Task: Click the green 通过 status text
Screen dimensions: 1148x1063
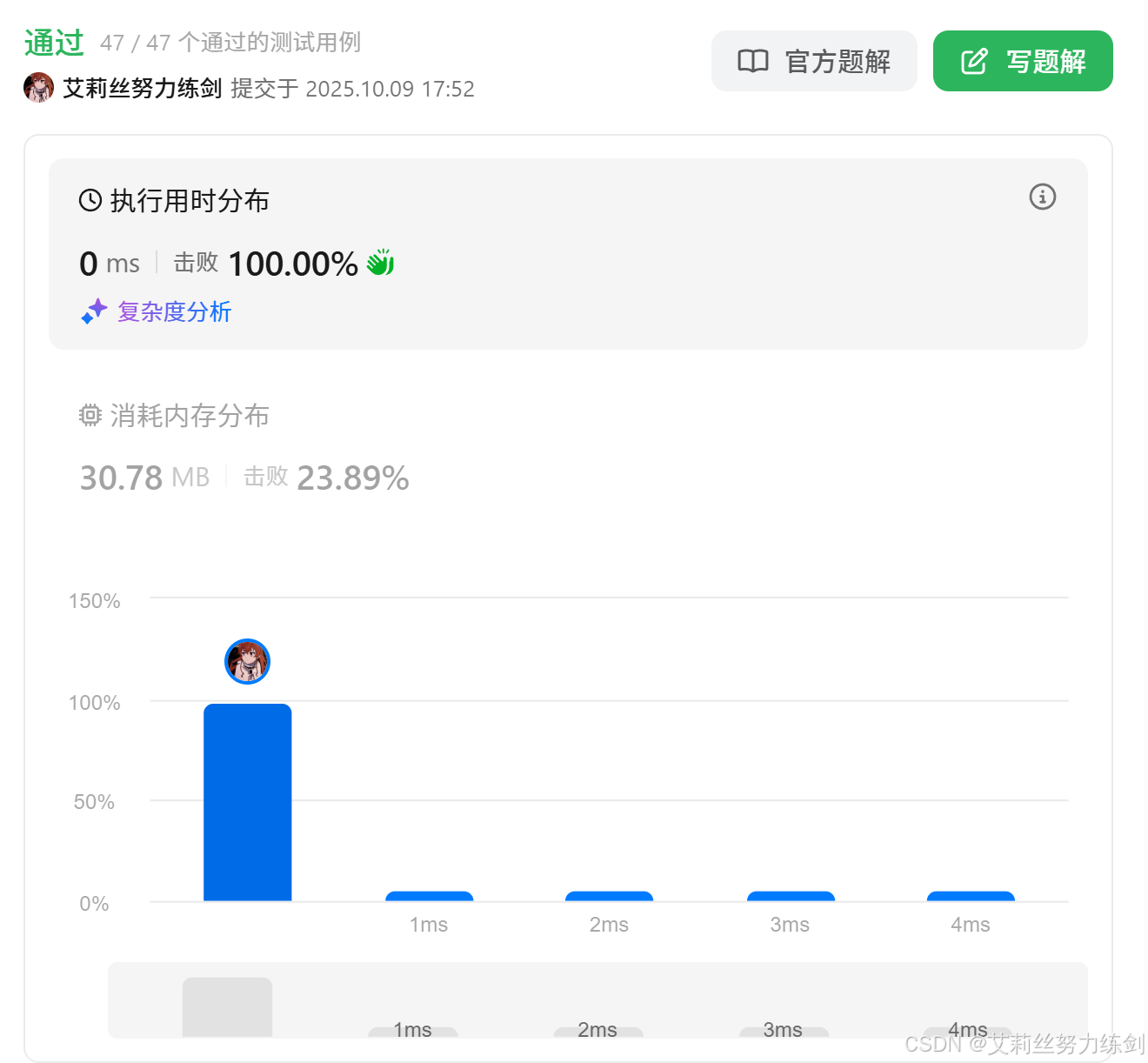Action: 54,42
